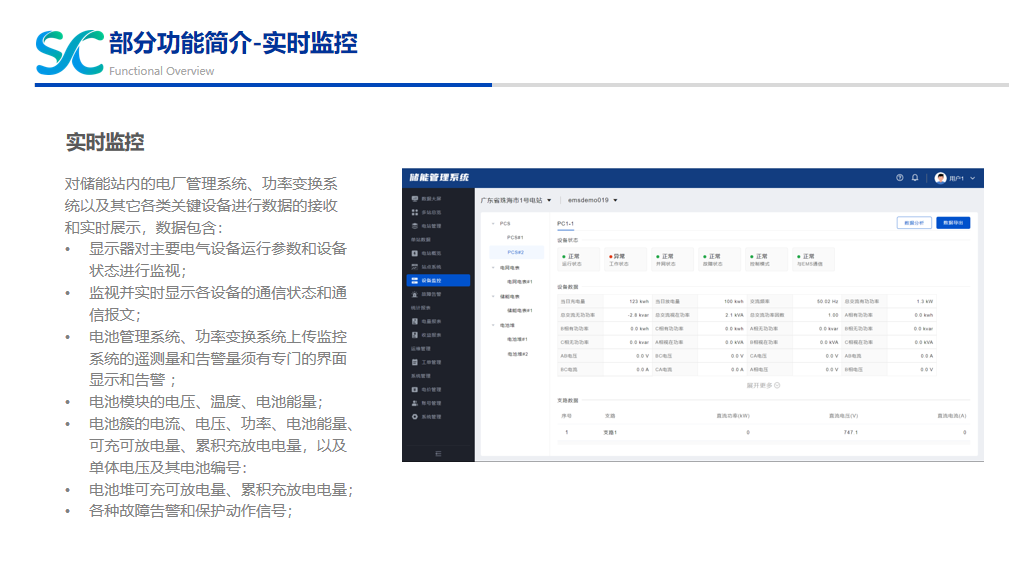Click the 用户1 avatar icon
This screenshot has height=576, width=1033.
940,178
